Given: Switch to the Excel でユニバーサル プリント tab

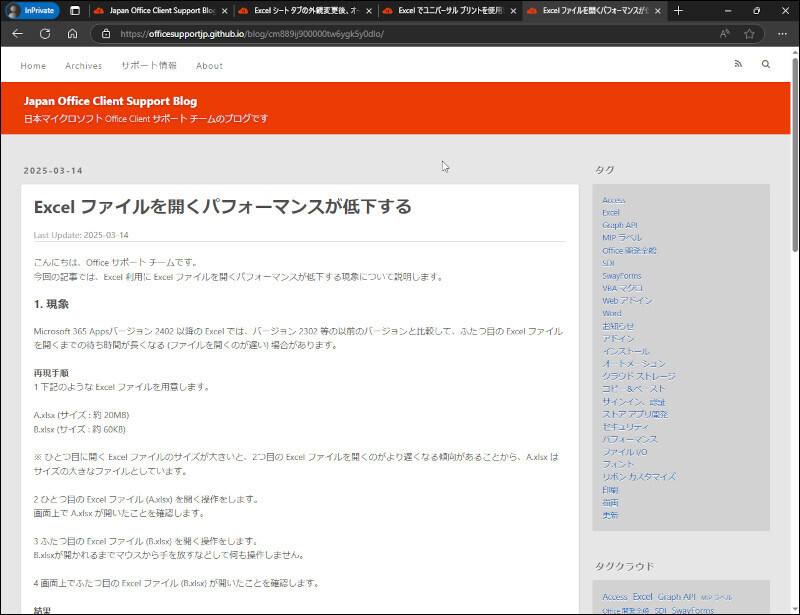Looking at the screenshot, I should (x=445, y=10).
